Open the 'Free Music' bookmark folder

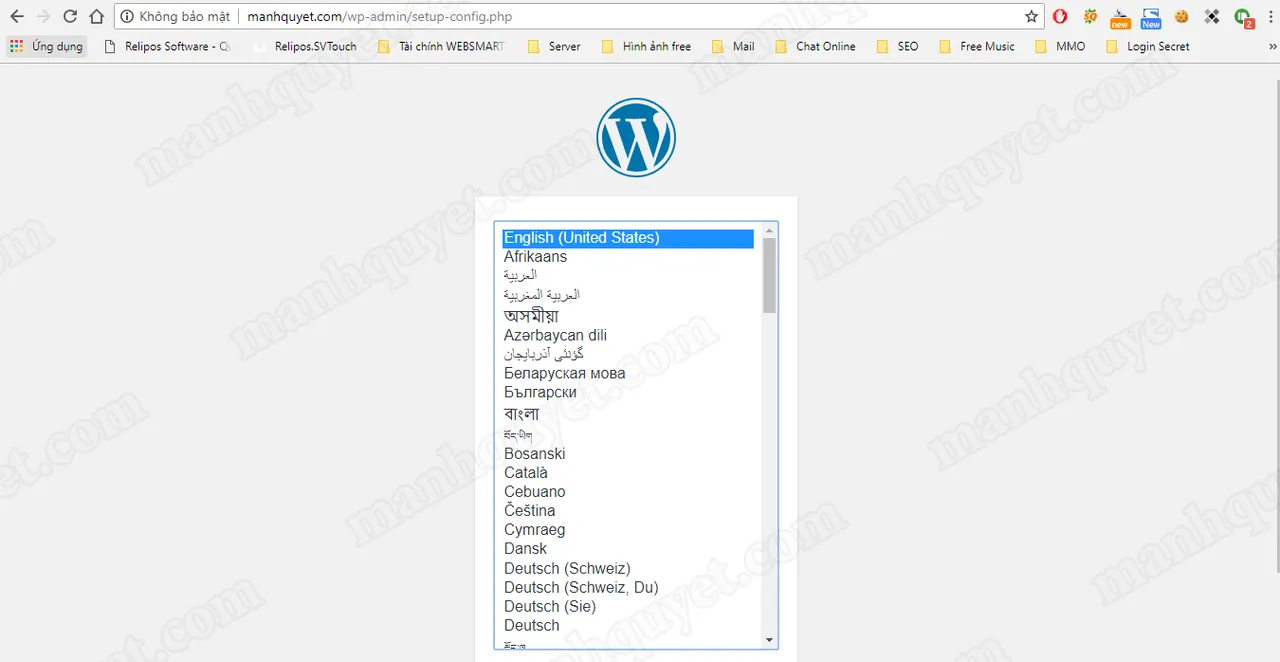(x=976, y=46)
